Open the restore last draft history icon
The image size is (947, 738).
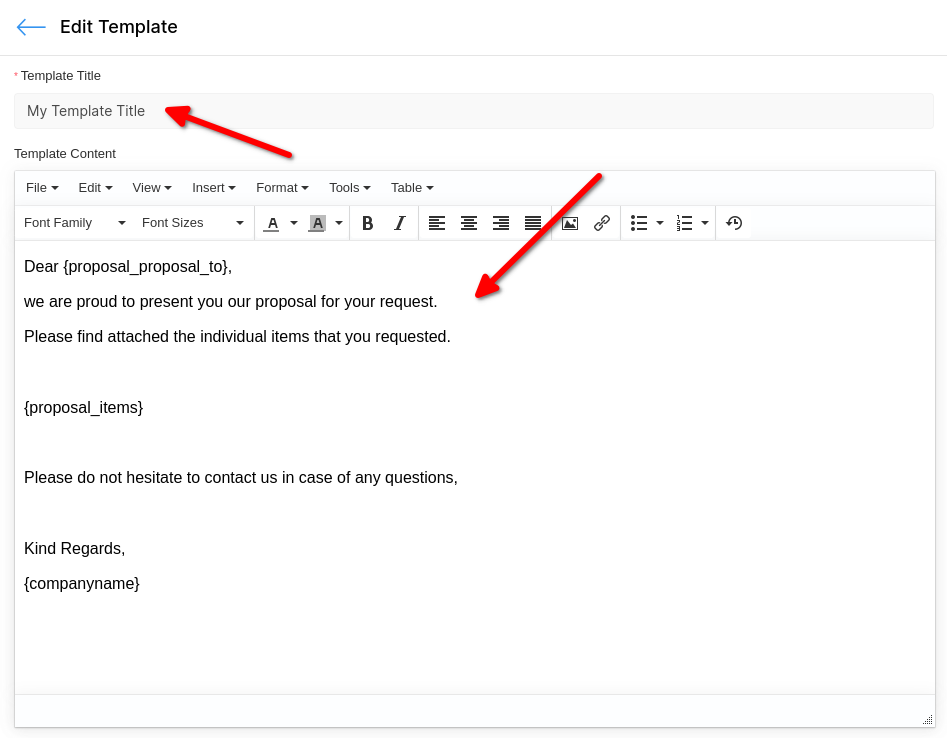click(734, 223)
